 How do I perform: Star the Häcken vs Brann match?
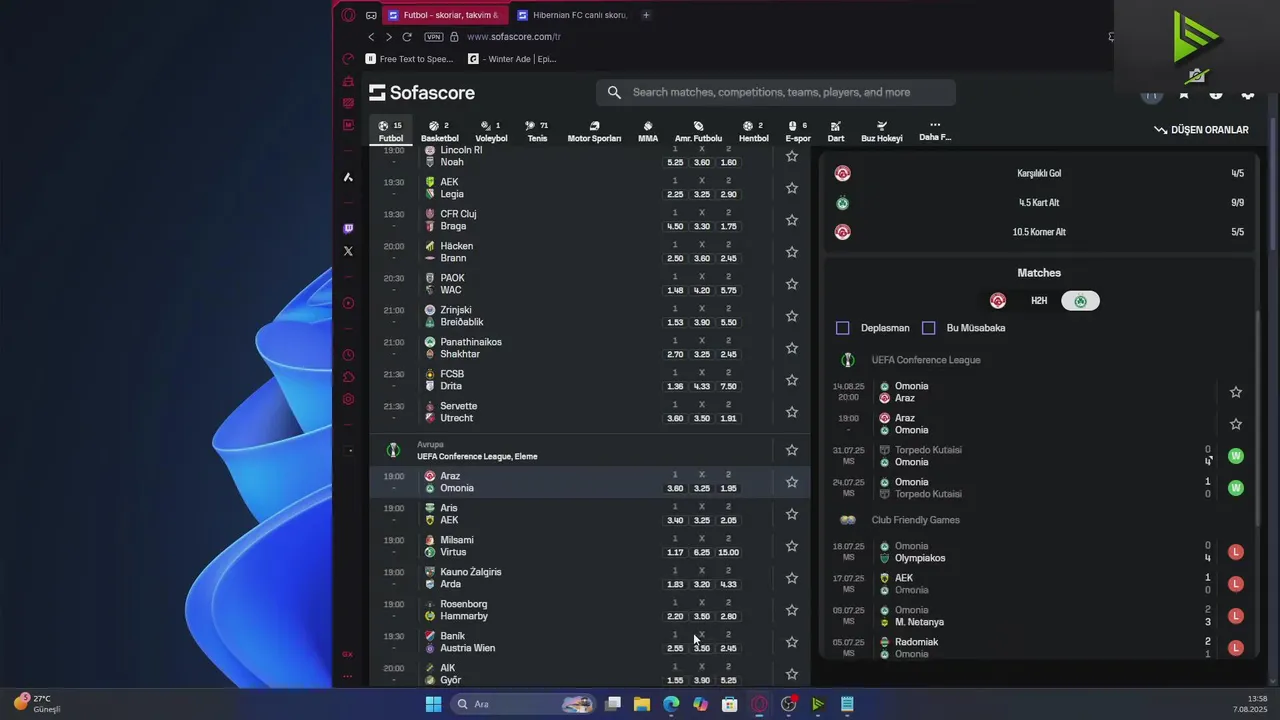pos(792,252)
